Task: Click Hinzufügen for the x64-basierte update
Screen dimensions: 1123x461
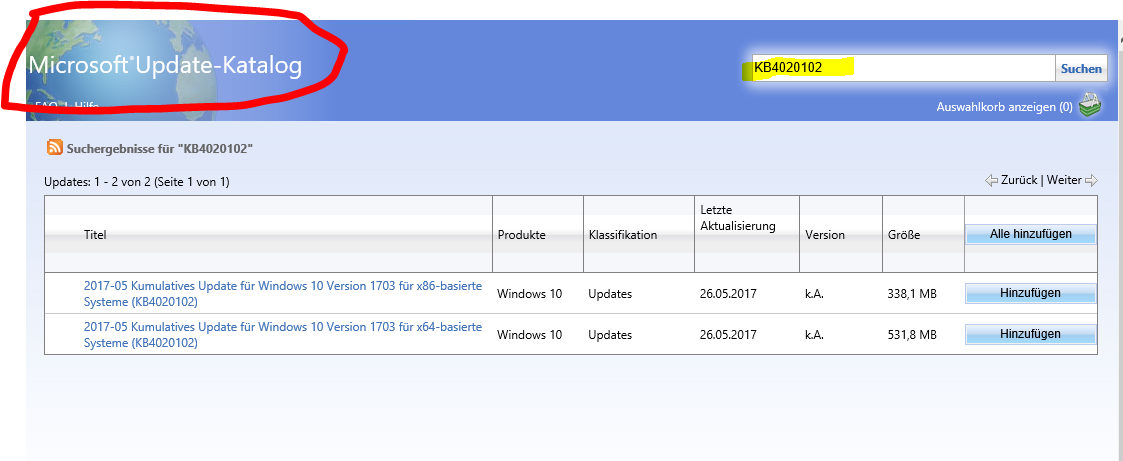Action: tap(1031, 334)
